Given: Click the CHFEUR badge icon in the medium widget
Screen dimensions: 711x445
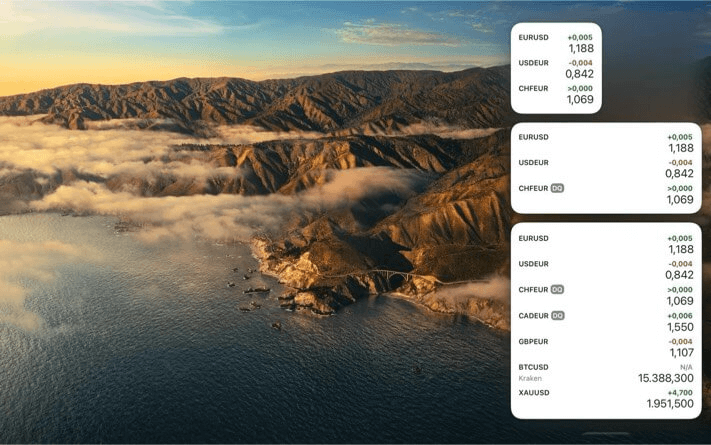Looking at the screenshot, I should (557, 188).
